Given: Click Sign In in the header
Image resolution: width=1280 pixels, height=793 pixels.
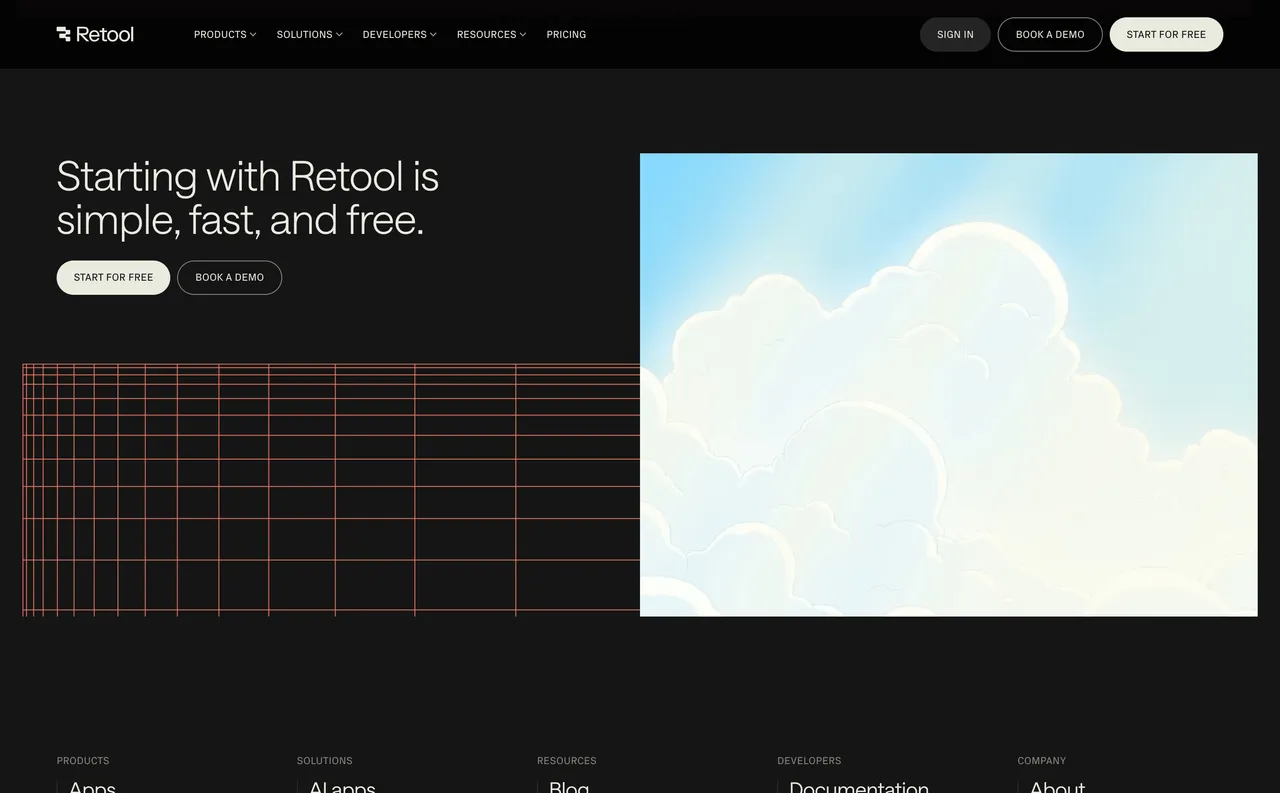Looking at the screenshot, I should coord(954,34).
